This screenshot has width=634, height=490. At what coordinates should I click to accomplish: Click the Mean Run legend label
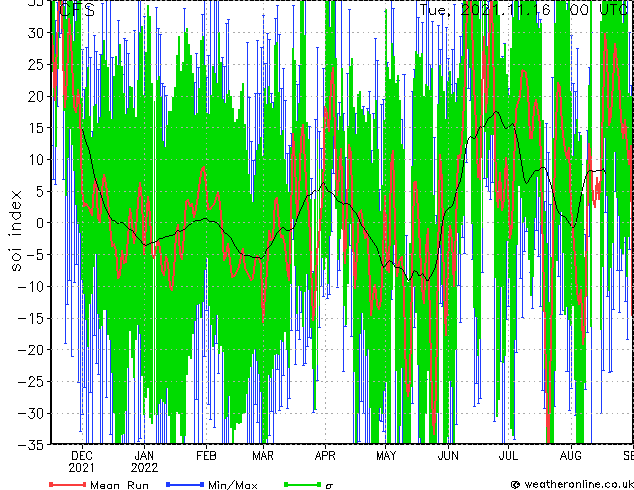pyautogui.click(x=120, y=485)
